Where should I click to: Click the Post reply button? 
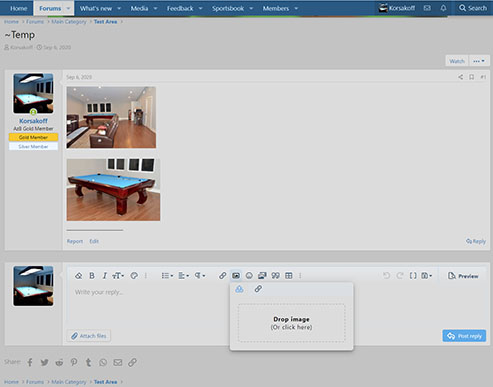(464, 336)
